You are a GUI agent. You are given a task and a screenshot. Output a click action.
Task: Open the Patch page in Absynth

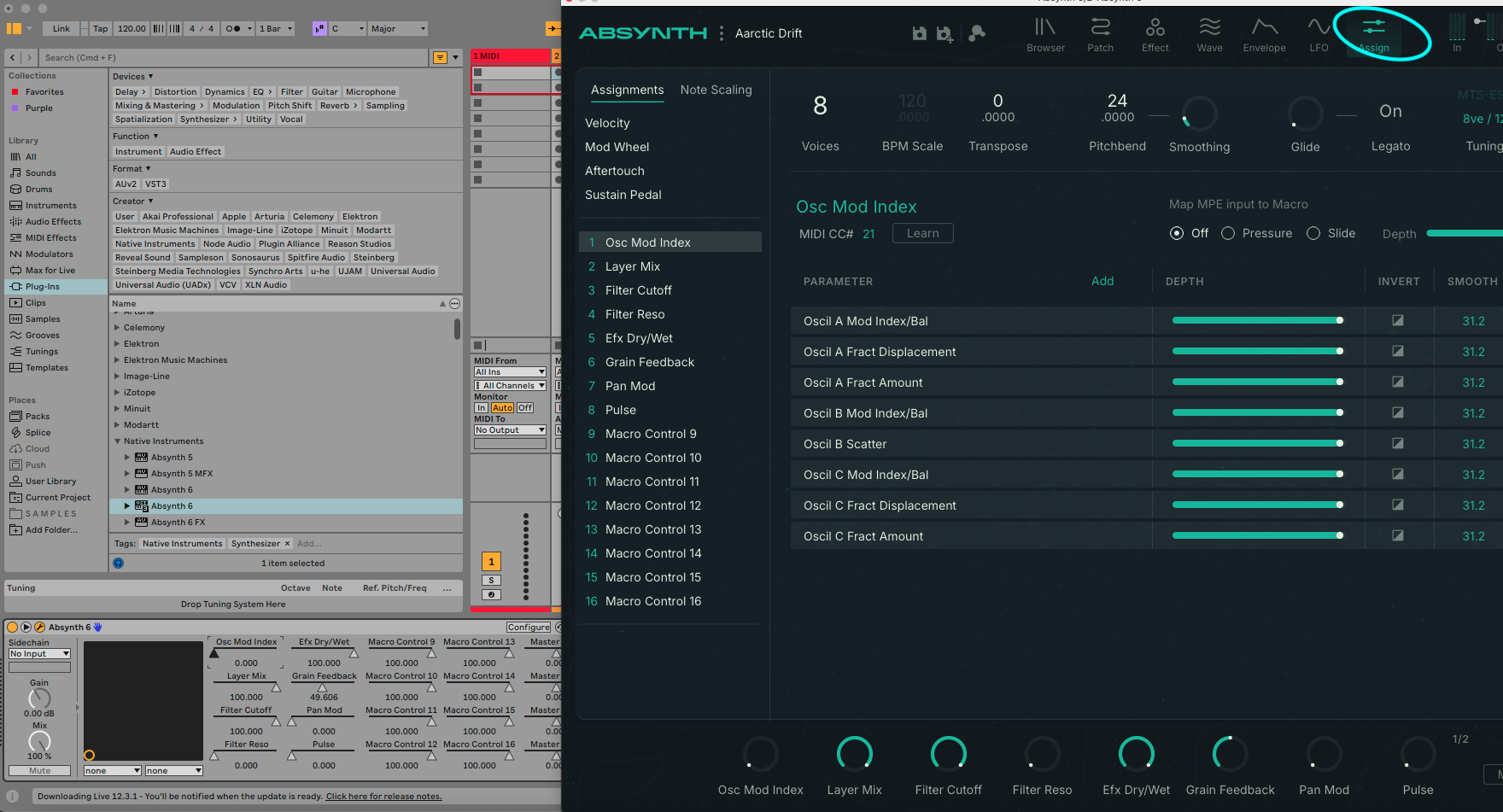[1100, 35]
